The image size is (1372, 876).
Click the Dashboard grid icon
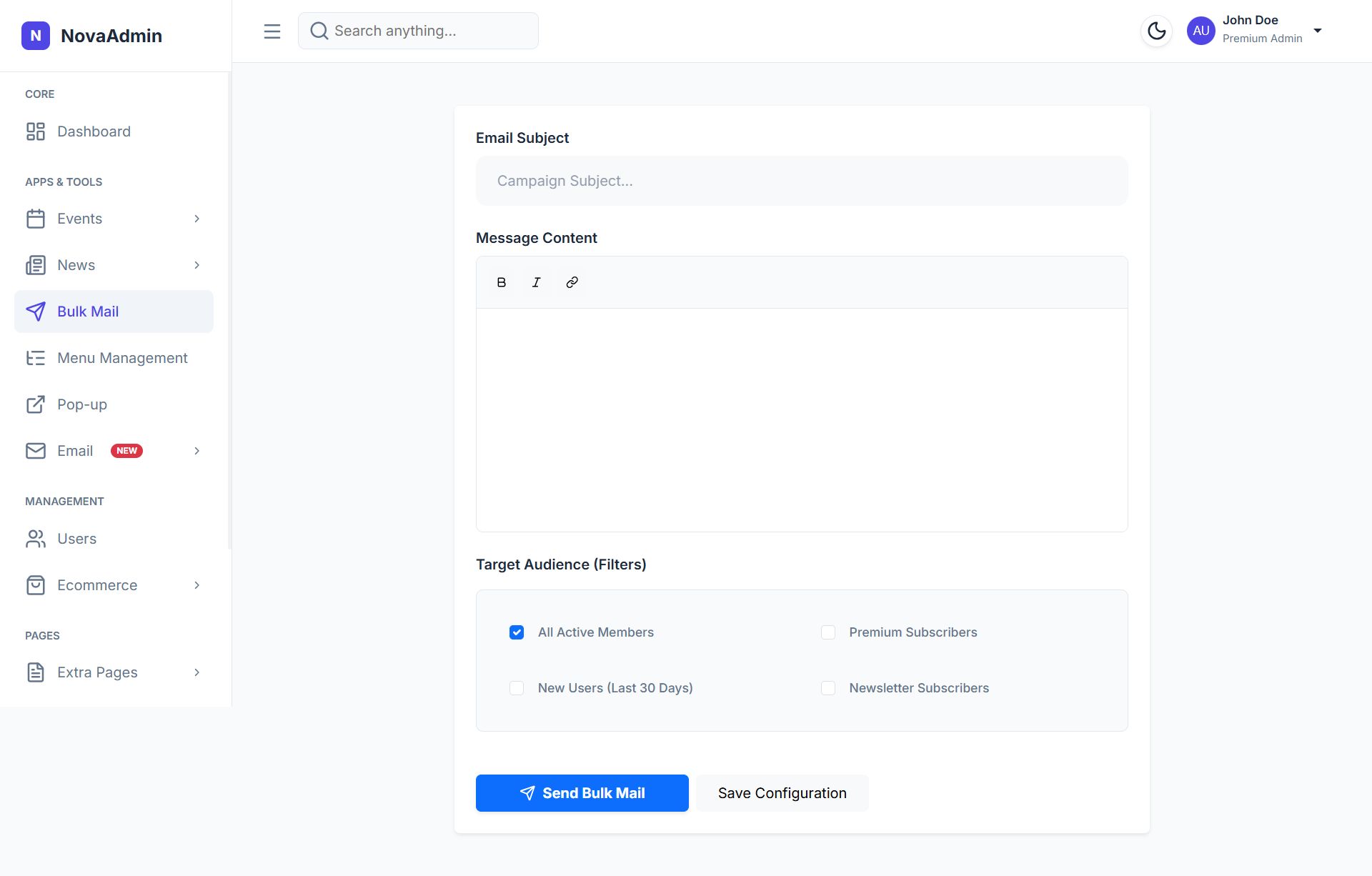36,131
